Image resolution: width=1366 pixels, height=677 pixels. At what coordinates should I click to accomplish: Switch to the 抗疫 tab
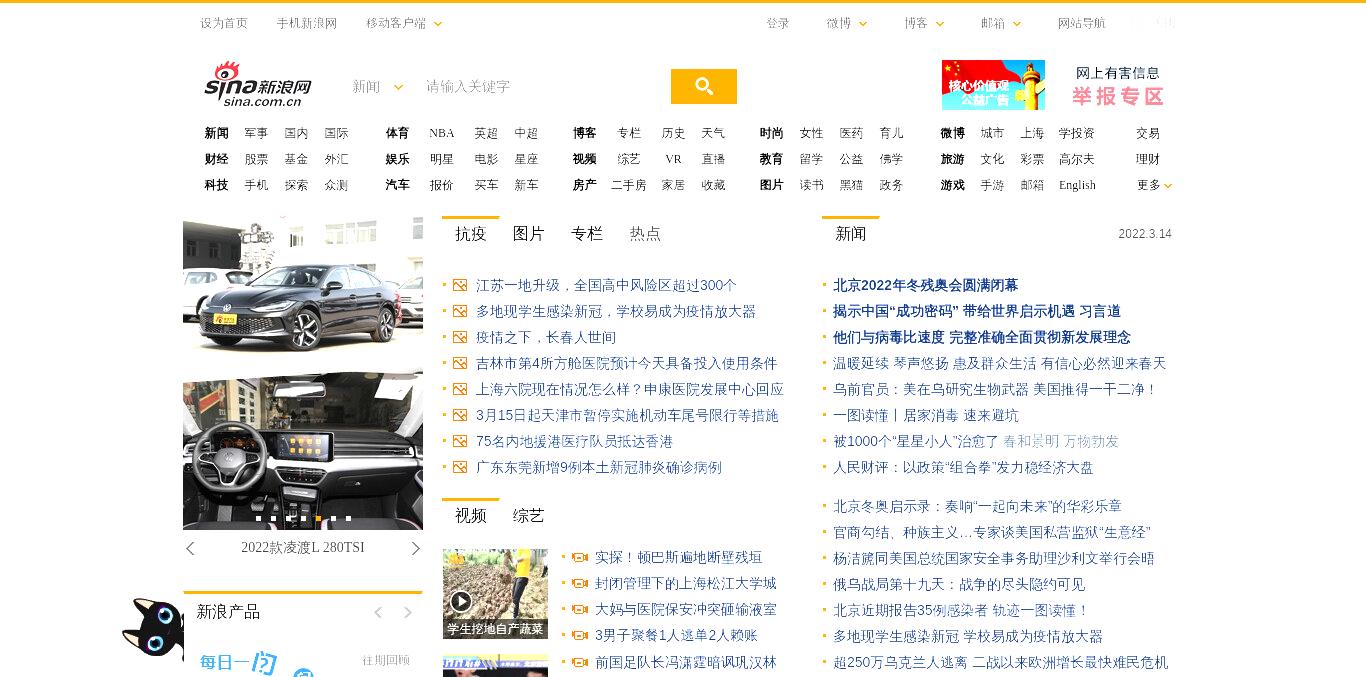point(470,234)
